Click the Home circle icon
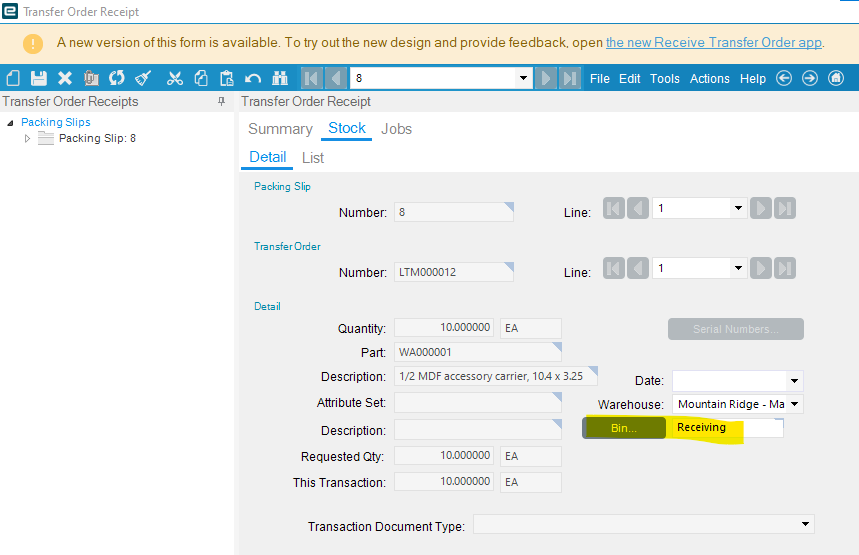 coord(835,78)
